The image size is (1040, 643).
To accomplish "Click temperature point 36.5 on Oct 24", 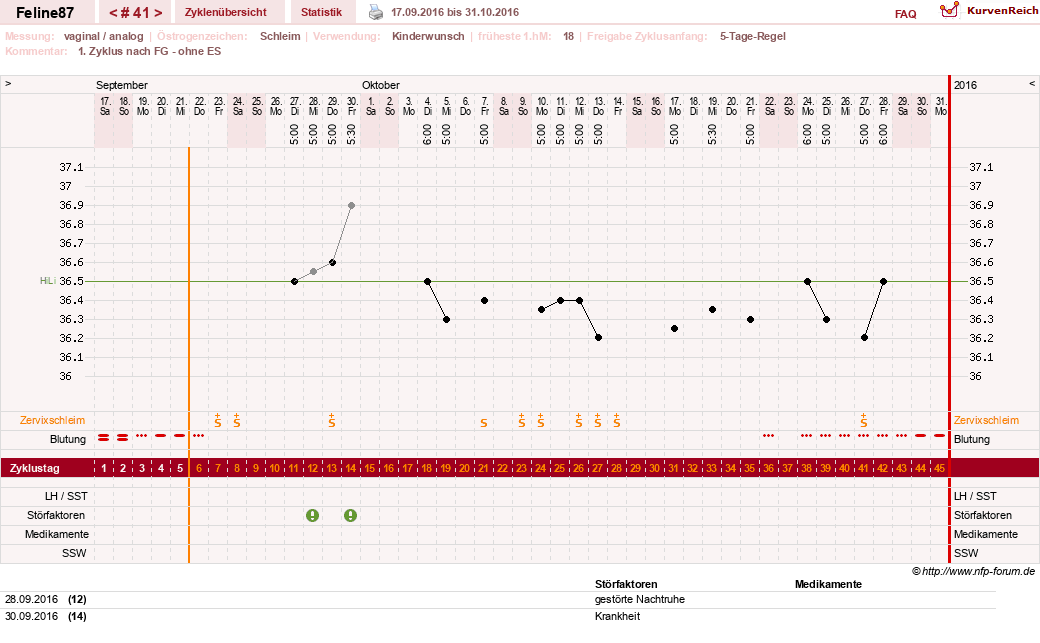I will tap(807, 281).
